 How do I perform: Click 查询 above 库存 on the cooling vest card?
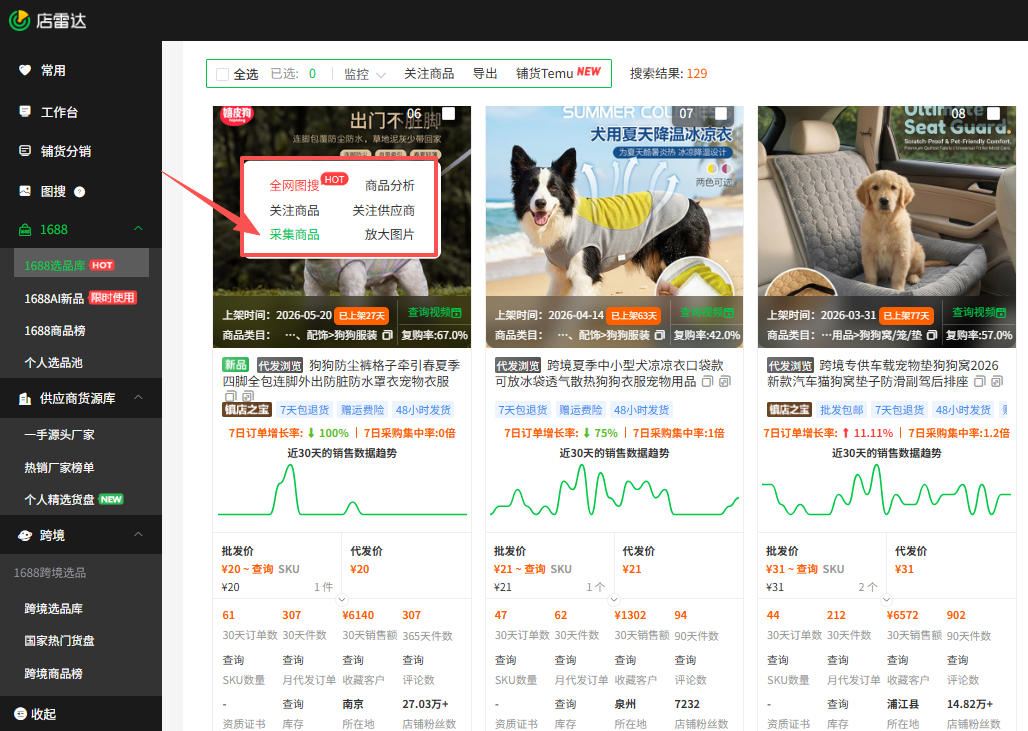pyautogui.click(x=565, y=704)
